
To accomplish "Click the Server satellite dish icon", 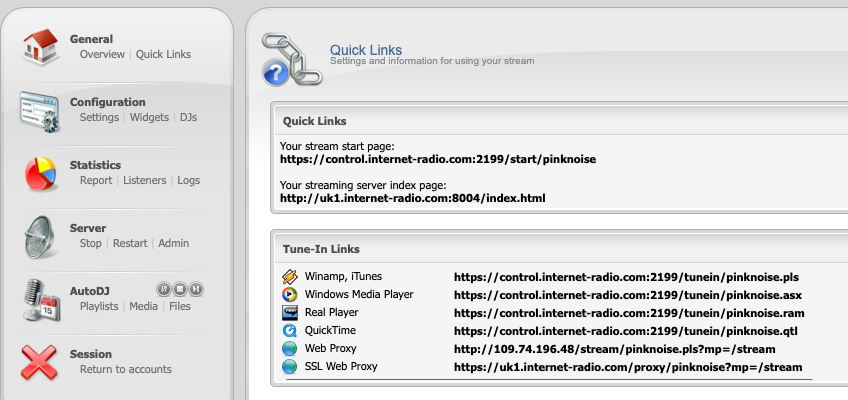I will coord(40,236).
